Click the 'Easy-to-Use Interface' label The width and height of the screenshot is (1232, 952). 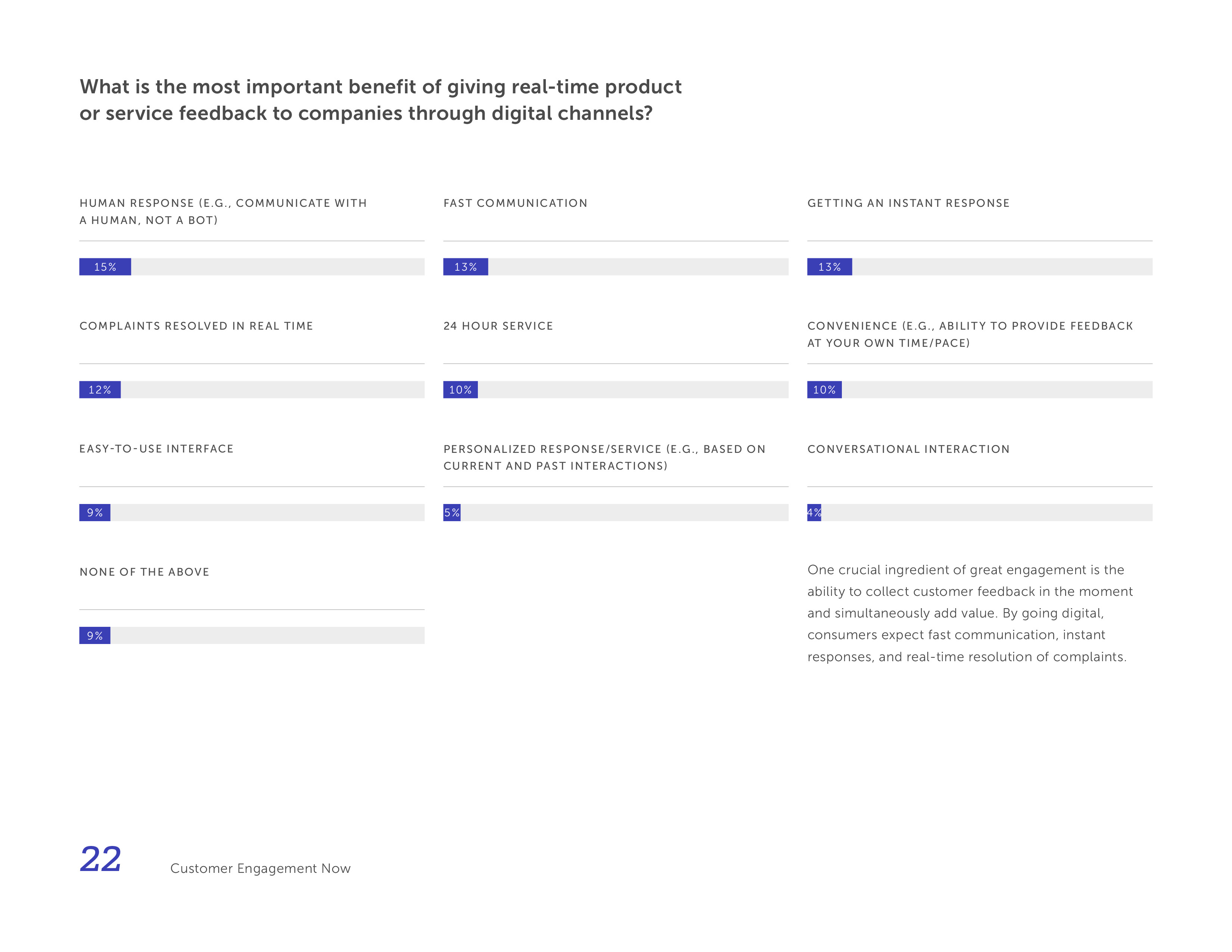156,449
